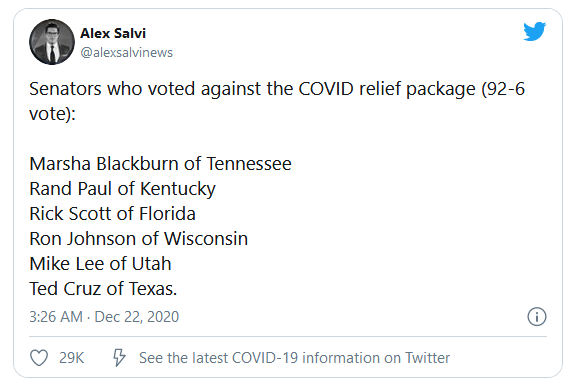Click the 'Rick Scott of Florida' line
This screenshot has height=388, width=575.
112,214
